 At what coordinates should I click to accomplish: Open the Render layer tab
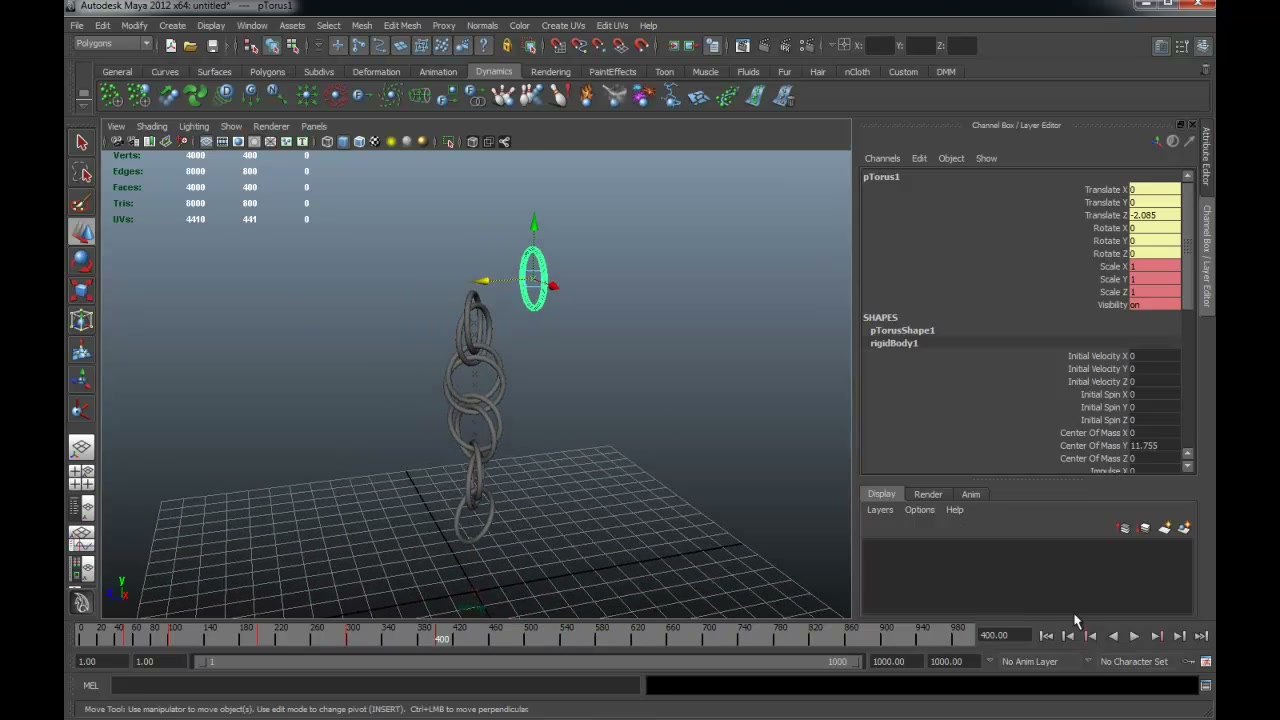coord(928,494)
